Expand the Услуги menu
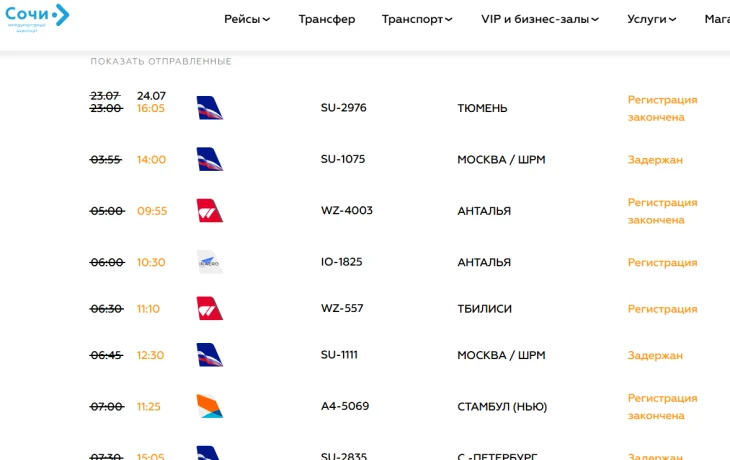The height and width of the screenshot is (460, 730). tap(651, 19)
